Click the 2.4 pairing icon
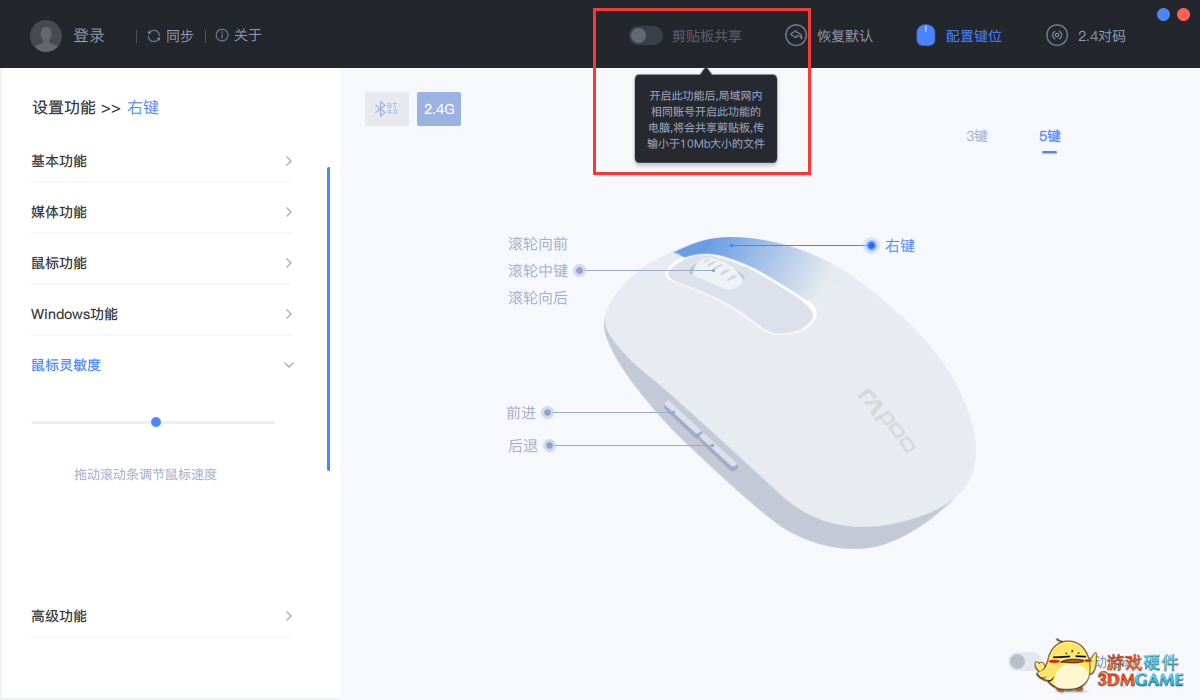Viewport: 1200px width, 700px height. (x=1057, y=36)
